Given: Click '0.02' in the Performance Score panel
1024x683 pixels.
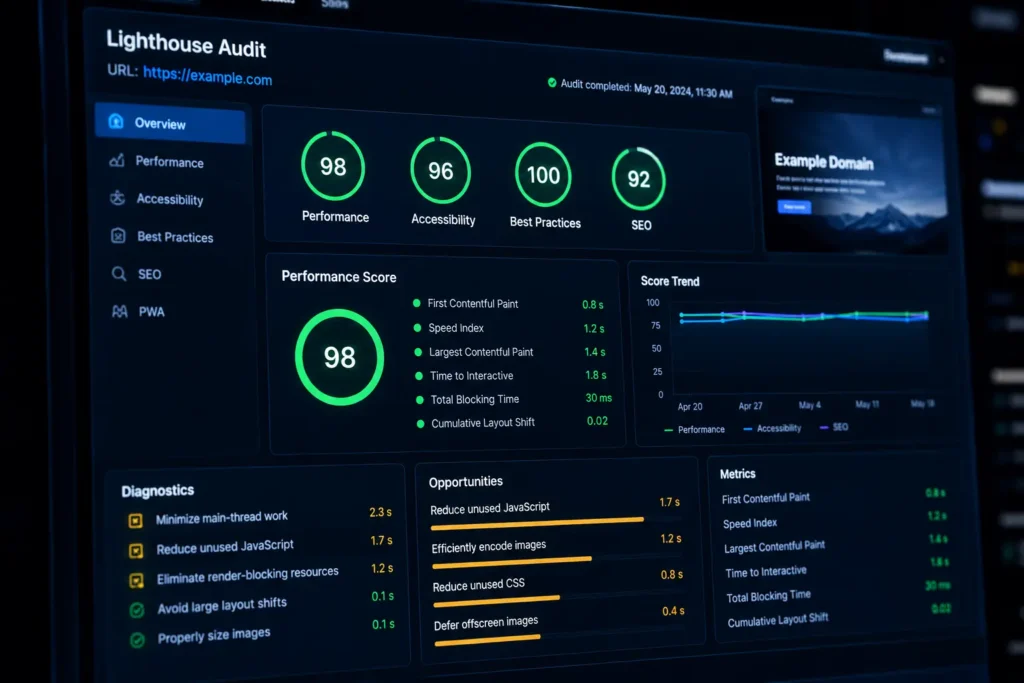Looking at the screenshot, I should click(597, 421).
